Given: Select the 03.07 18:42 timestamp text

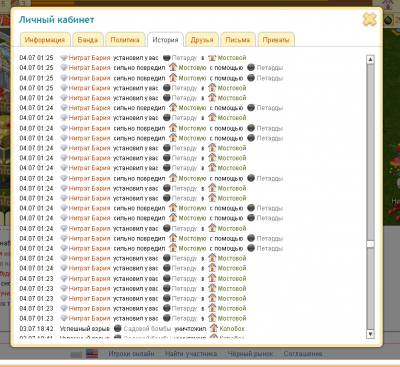Looking at the screenshot, I should click(x=36, y=329).
